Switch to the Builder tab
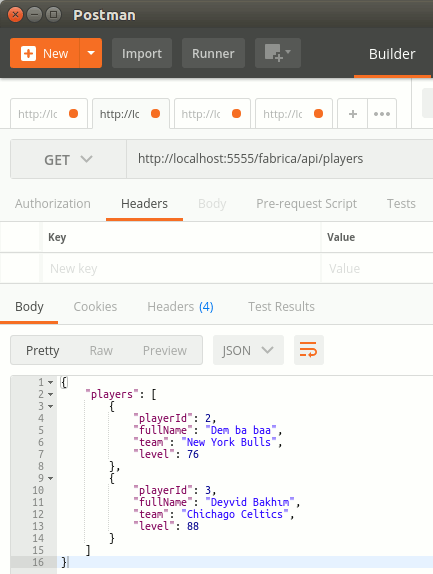 click(x=392, y=54)
